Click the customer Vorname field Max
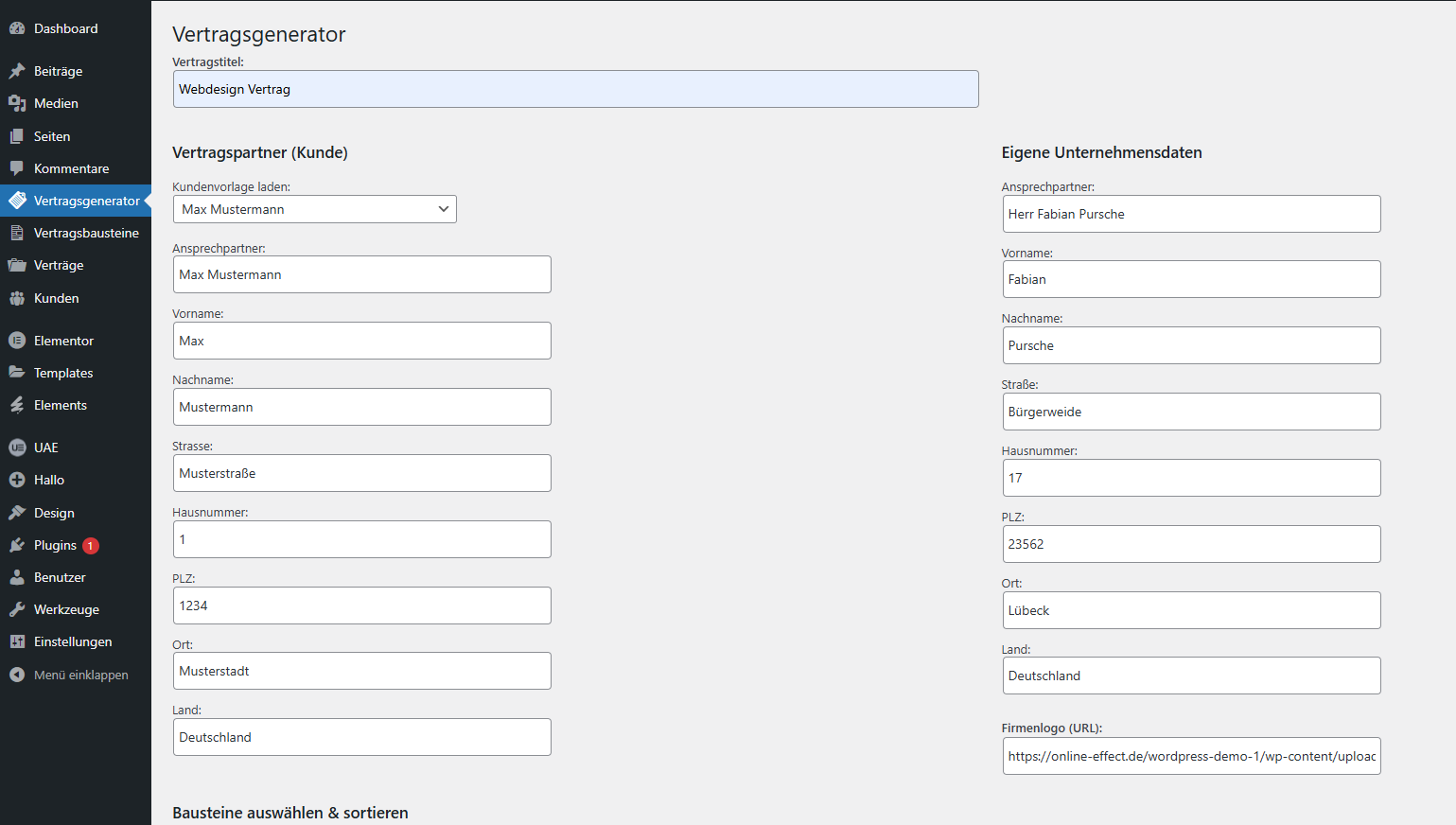Viewport: 1456px width, 825px height. [x=361, y=341]
